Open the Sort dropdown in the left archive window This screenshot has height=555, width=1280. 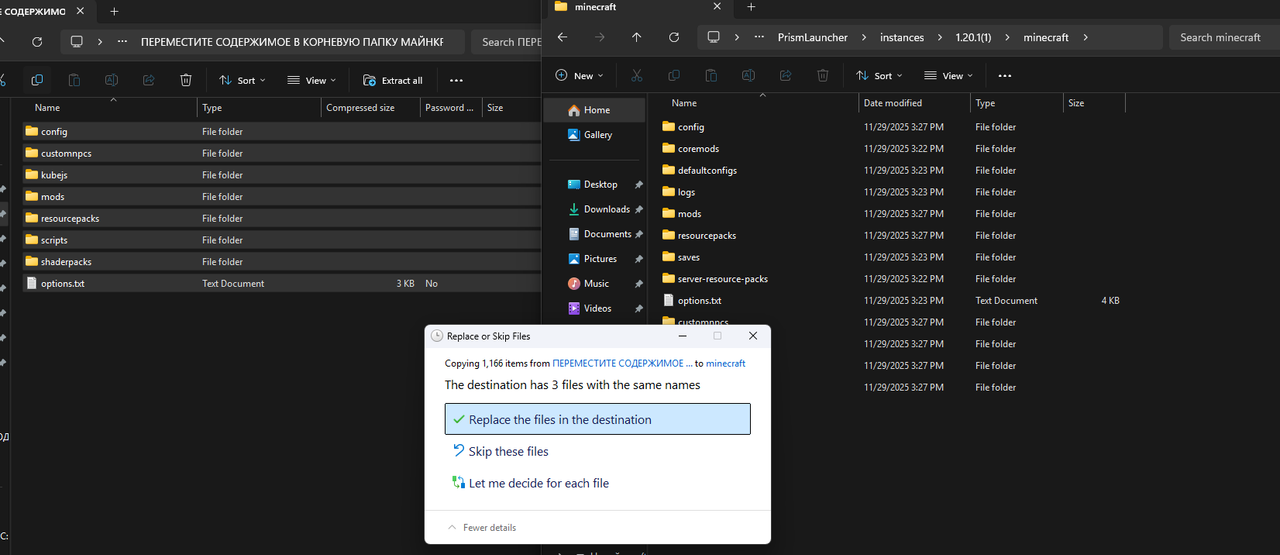[x=241, y=80]
